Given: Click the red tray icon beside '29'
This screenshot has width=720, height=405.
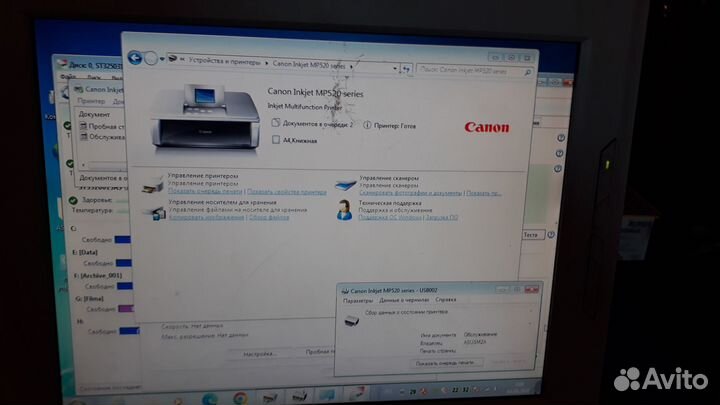Looking at the screenshot, I should (x=423, y=392).
